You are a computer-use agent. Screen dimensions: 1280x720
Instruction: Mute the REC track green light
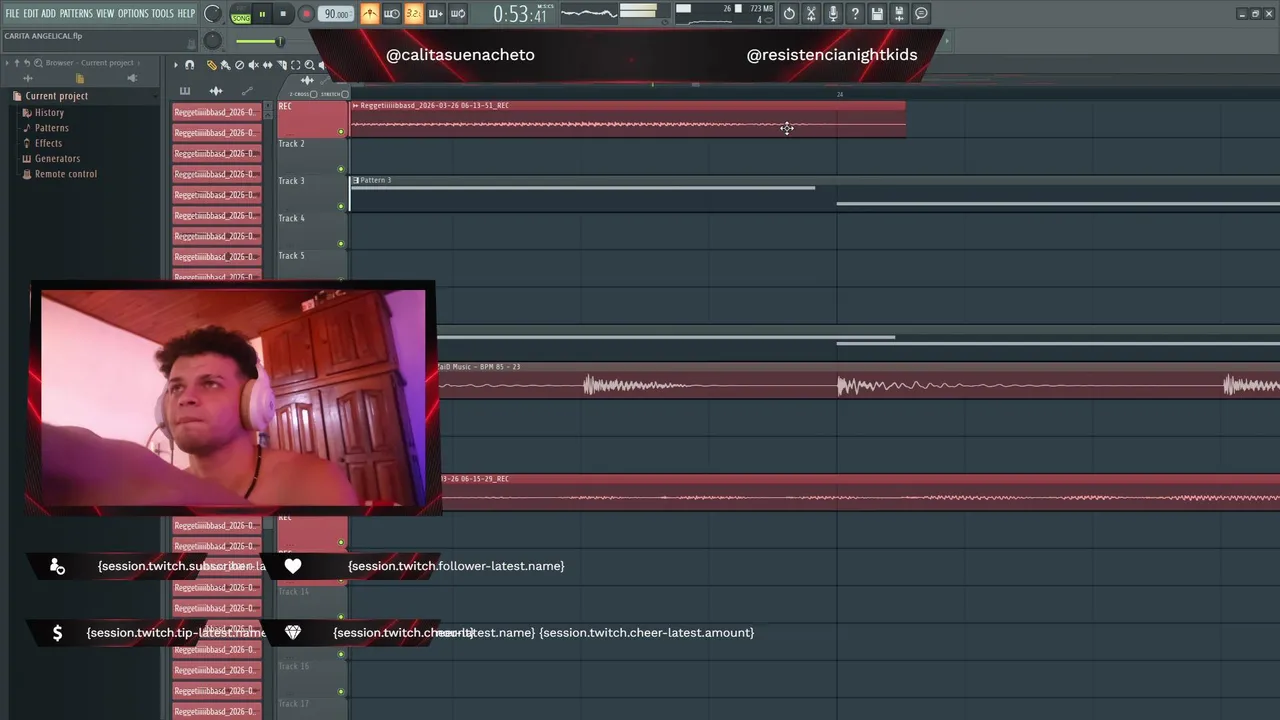click(x=341, y=132)
